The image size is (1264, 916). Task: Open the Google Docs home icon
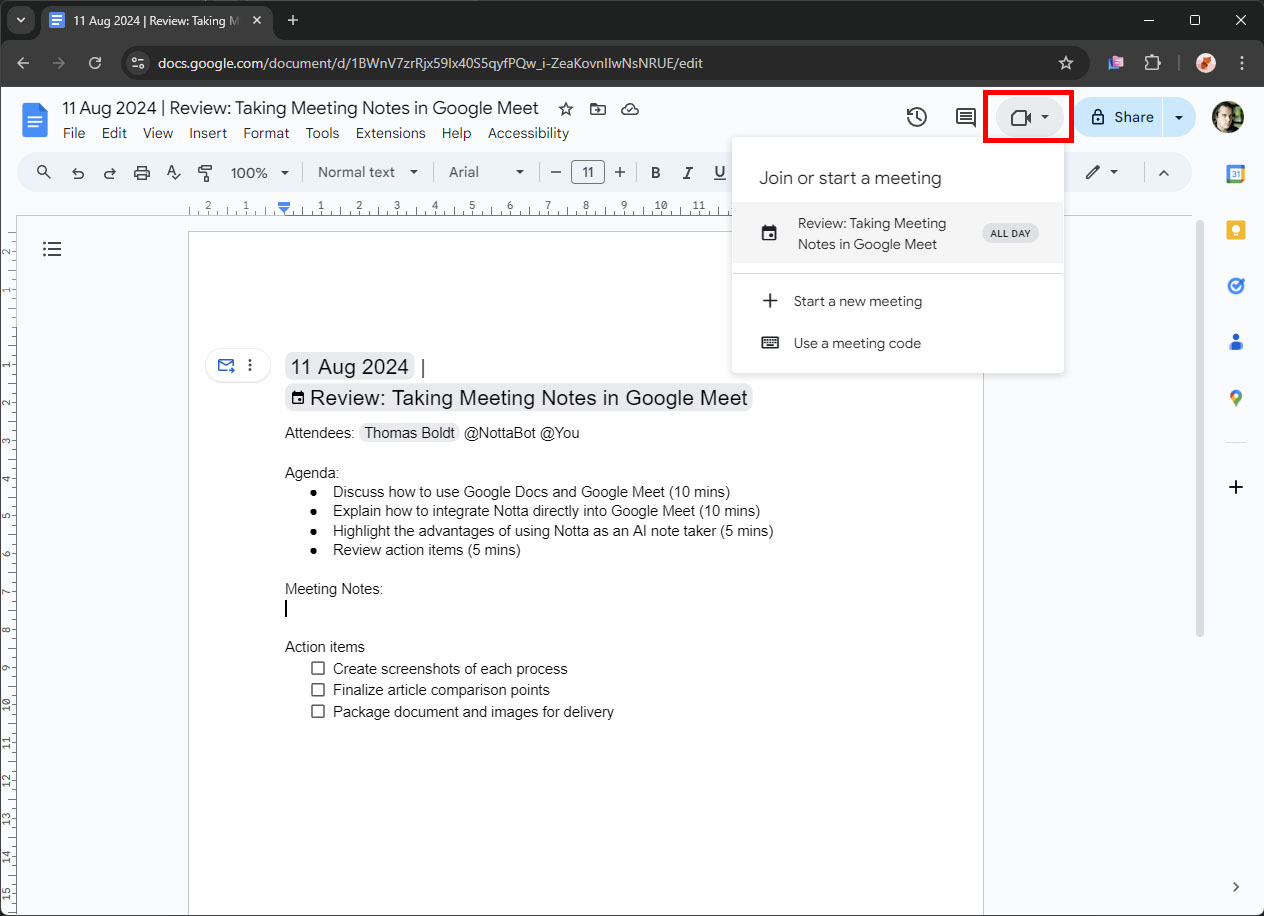tap(35, 120)
